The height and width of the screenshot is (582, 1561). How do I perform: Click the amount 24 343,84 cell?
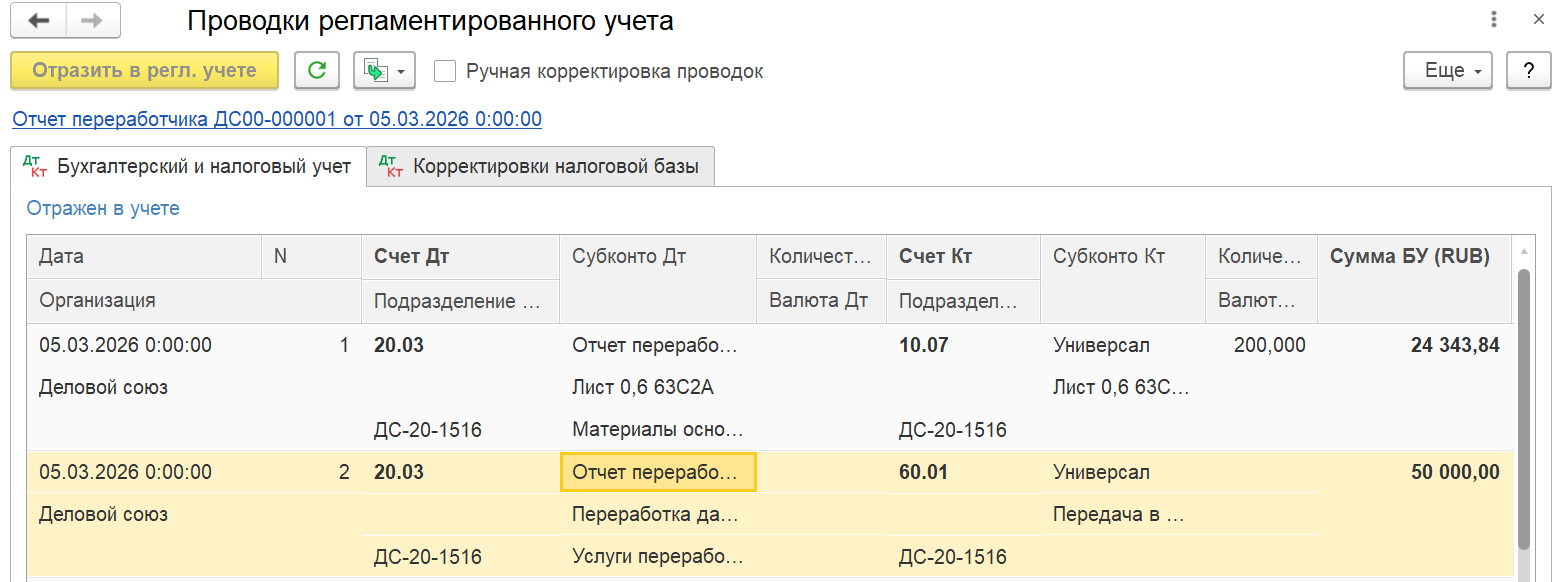coord(1413,345)
